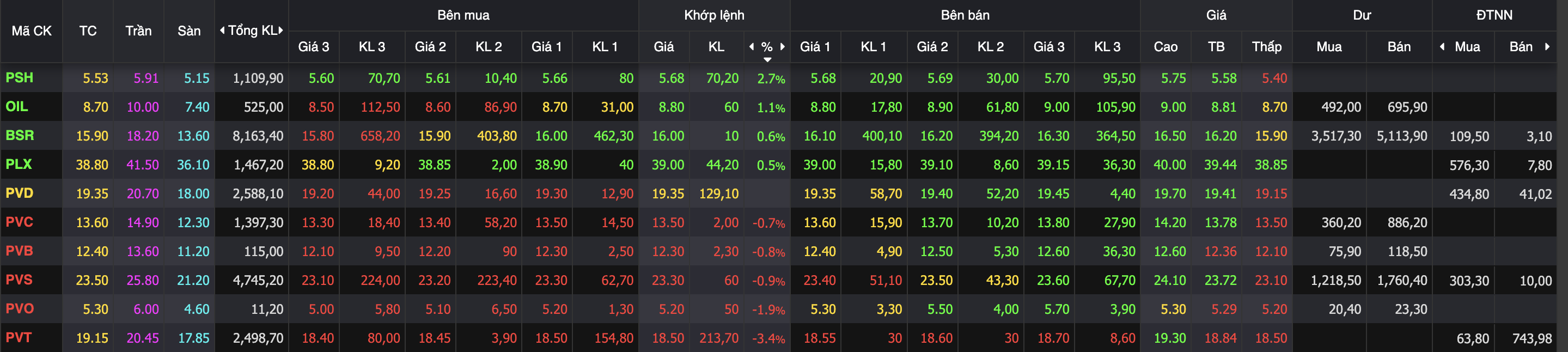Viewport: 1568px width, 352px height.
Task: Click left arrow beside Tổng KL header
Action: pyautogui.click(x=222, y=31)
